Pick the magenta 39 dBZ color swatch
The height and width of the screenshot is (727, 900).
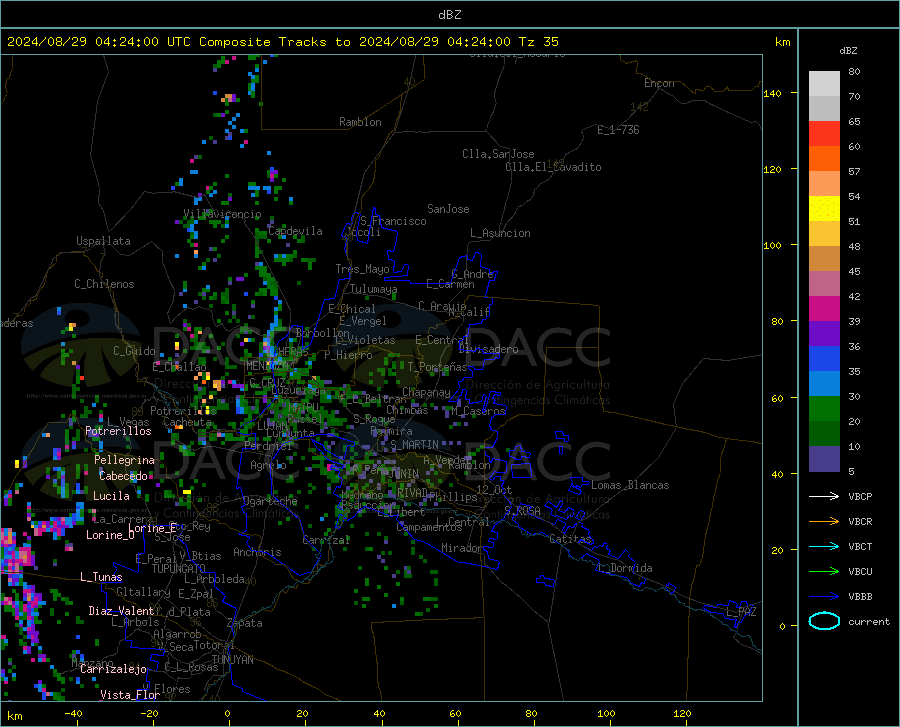[x=824, y=309]
